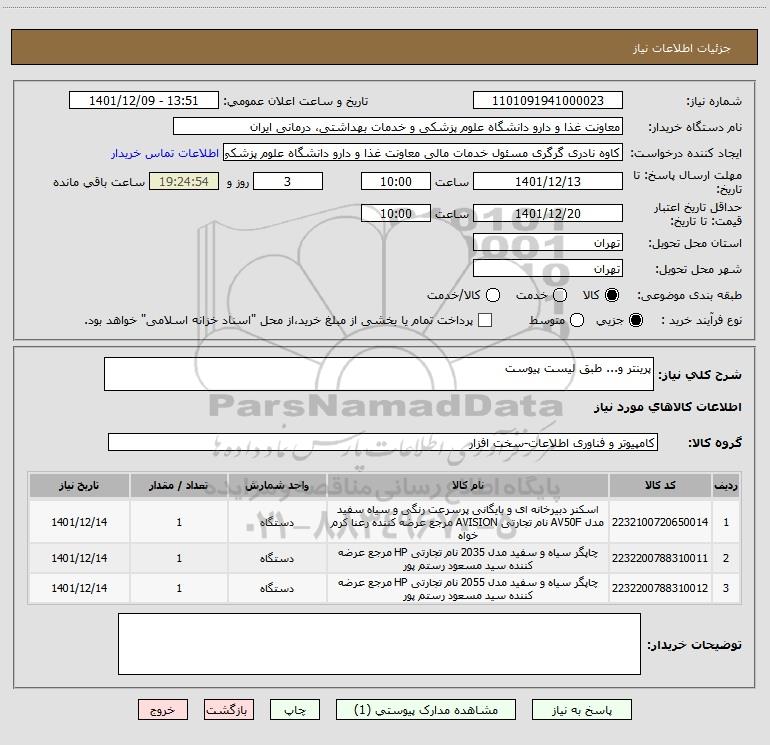Click the response deadline date 1401/12/13
This screenshot has width=770, height=745.
pyautogui.click(x=548, y=181)
